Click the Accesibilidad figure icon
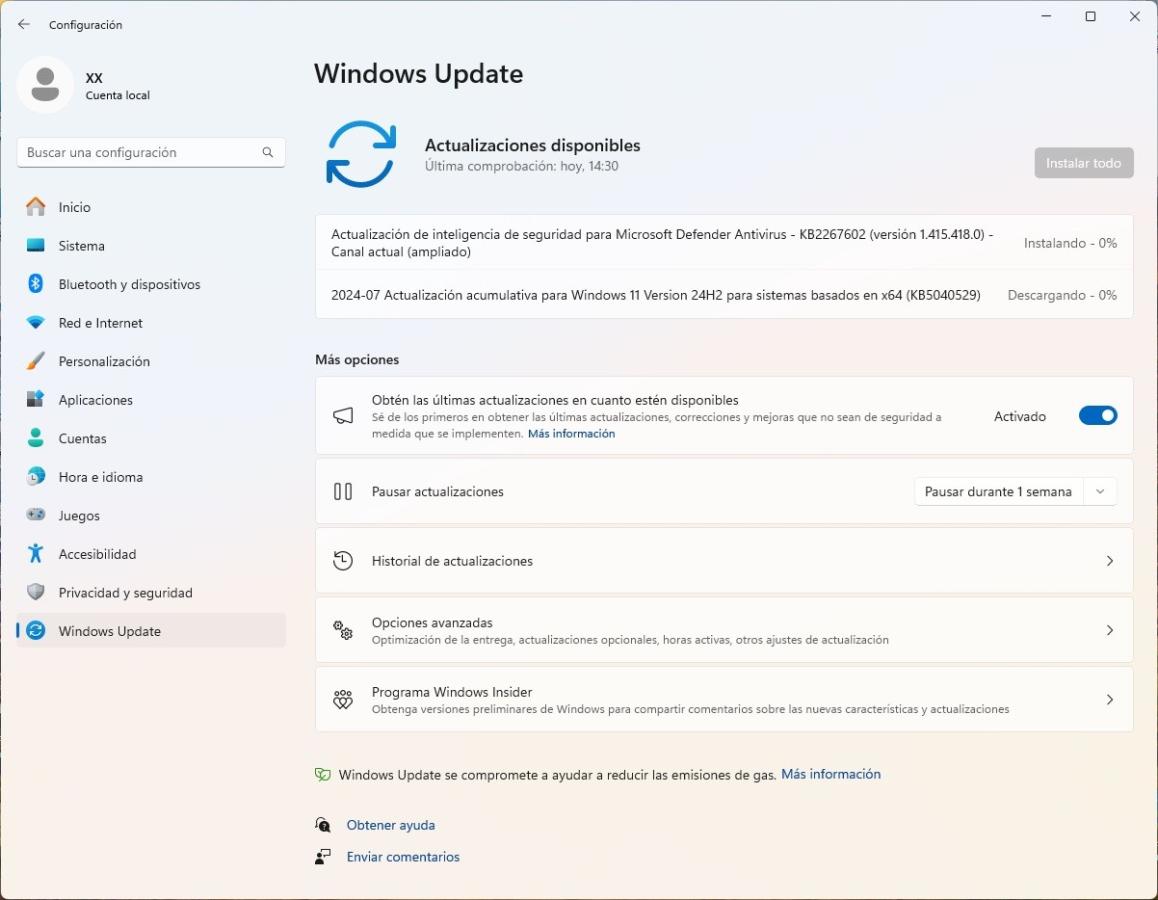Screen dimensions: 1158x900 tap(36, 554)
